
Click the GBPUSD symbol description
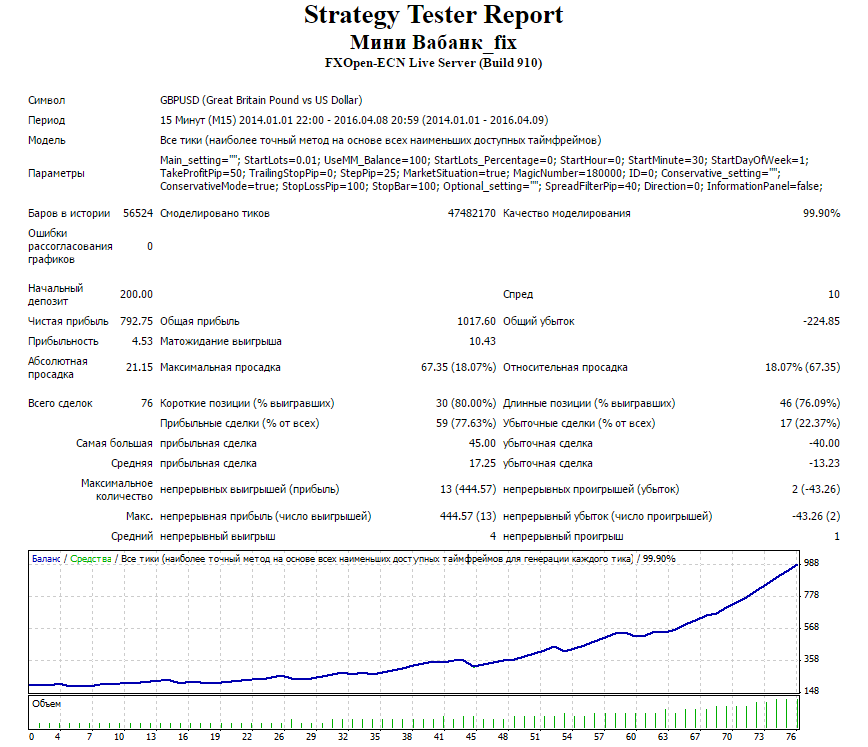[x=261, y=100]
